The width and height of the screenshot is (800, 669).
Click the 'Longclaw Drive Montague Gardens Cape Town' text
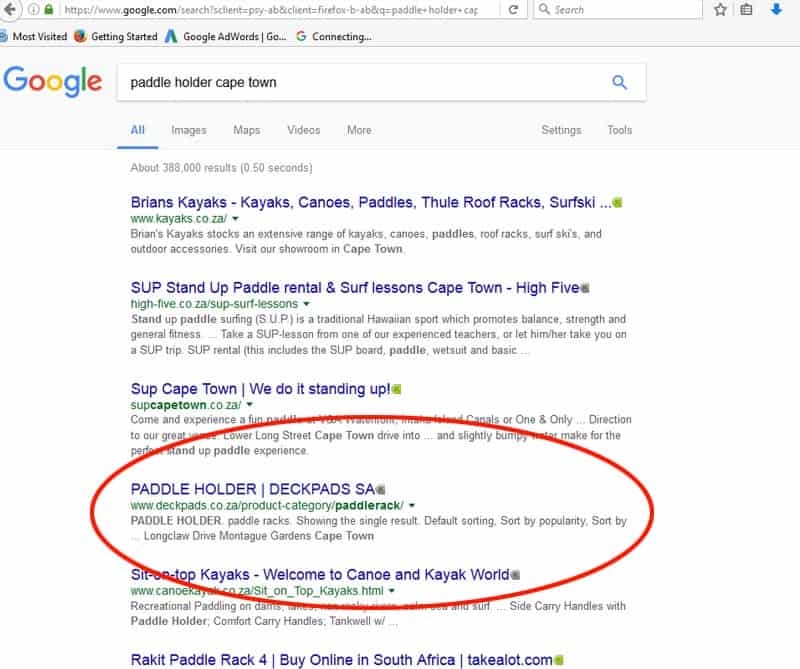pos(259,536)
